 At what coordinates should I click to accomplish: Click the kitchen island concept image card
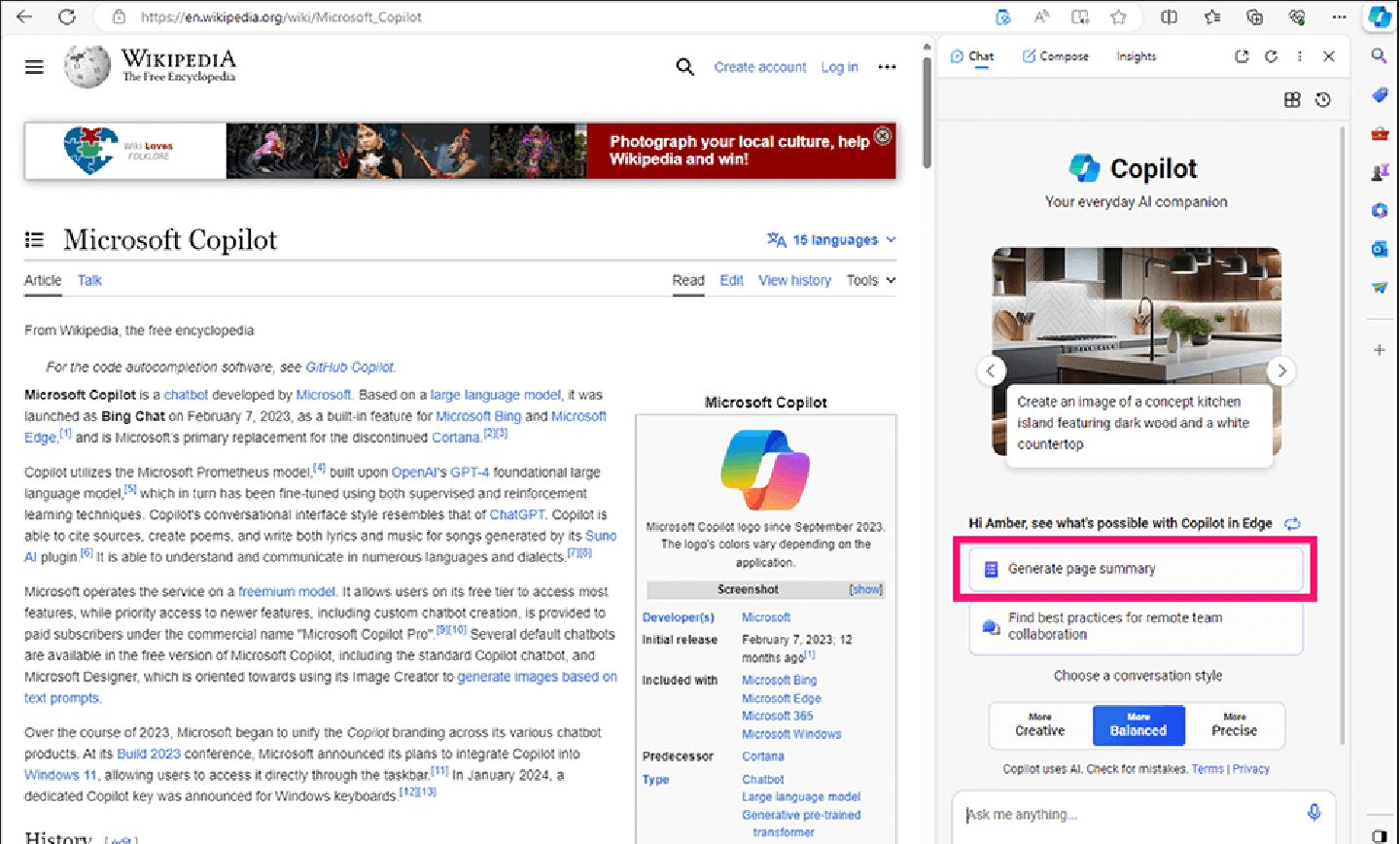(x=1137, y=355)
